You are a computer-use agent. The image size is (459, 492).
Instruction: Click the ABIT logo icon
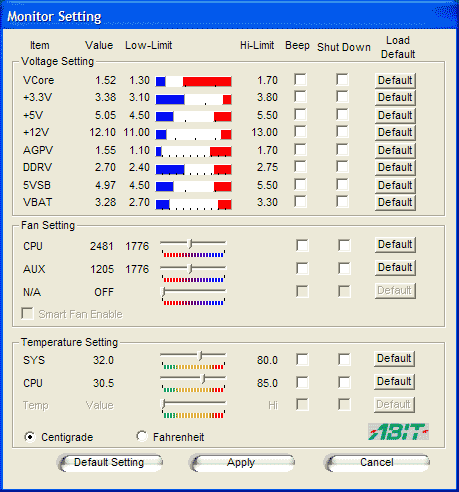point(398,432)
